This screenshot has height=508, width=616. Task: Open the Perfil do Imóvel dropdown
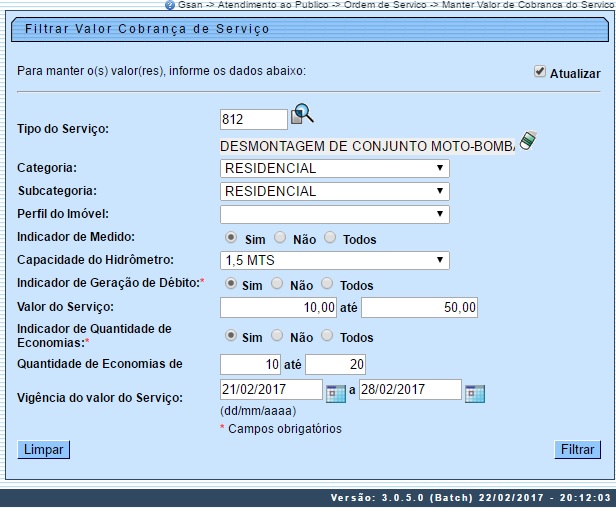[x=334, y=214]
